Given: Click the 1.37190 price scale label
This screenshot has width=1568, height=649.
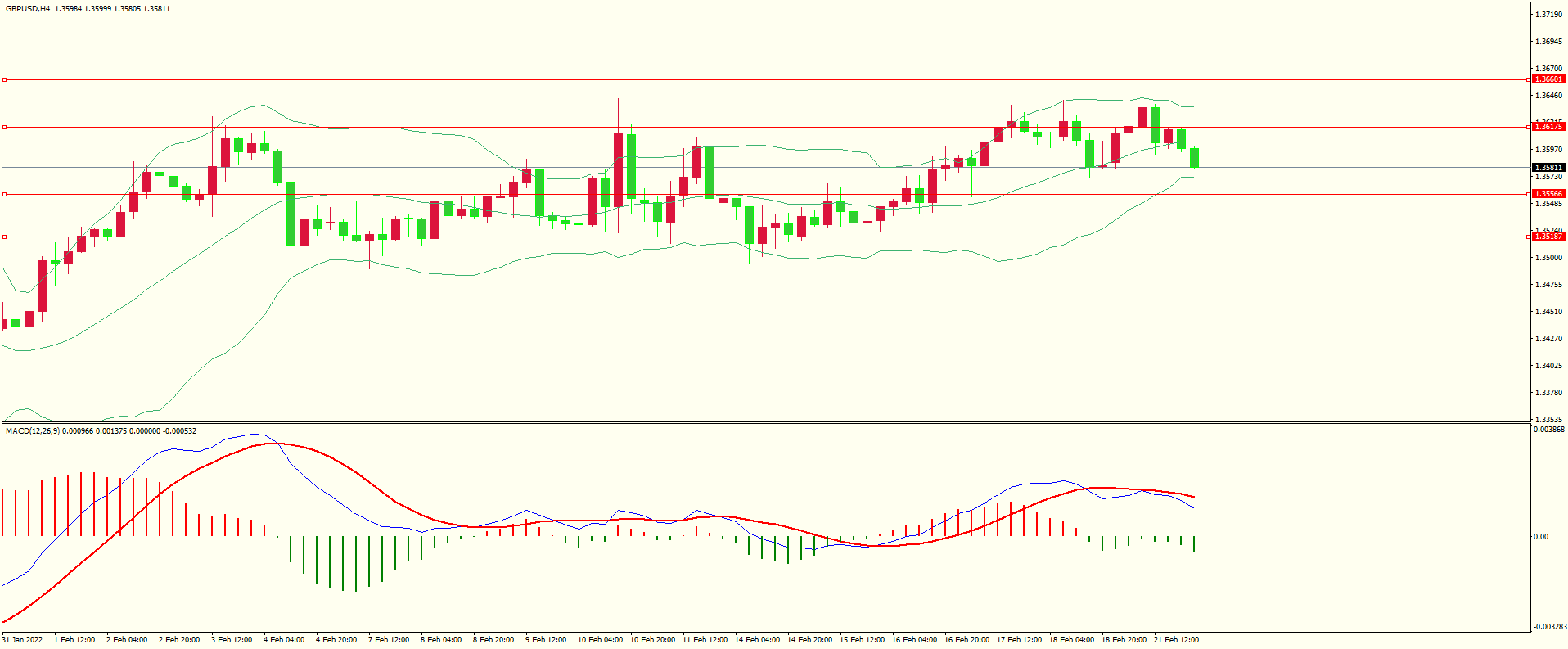Looking at the screenshot, I should (1548, 15).
